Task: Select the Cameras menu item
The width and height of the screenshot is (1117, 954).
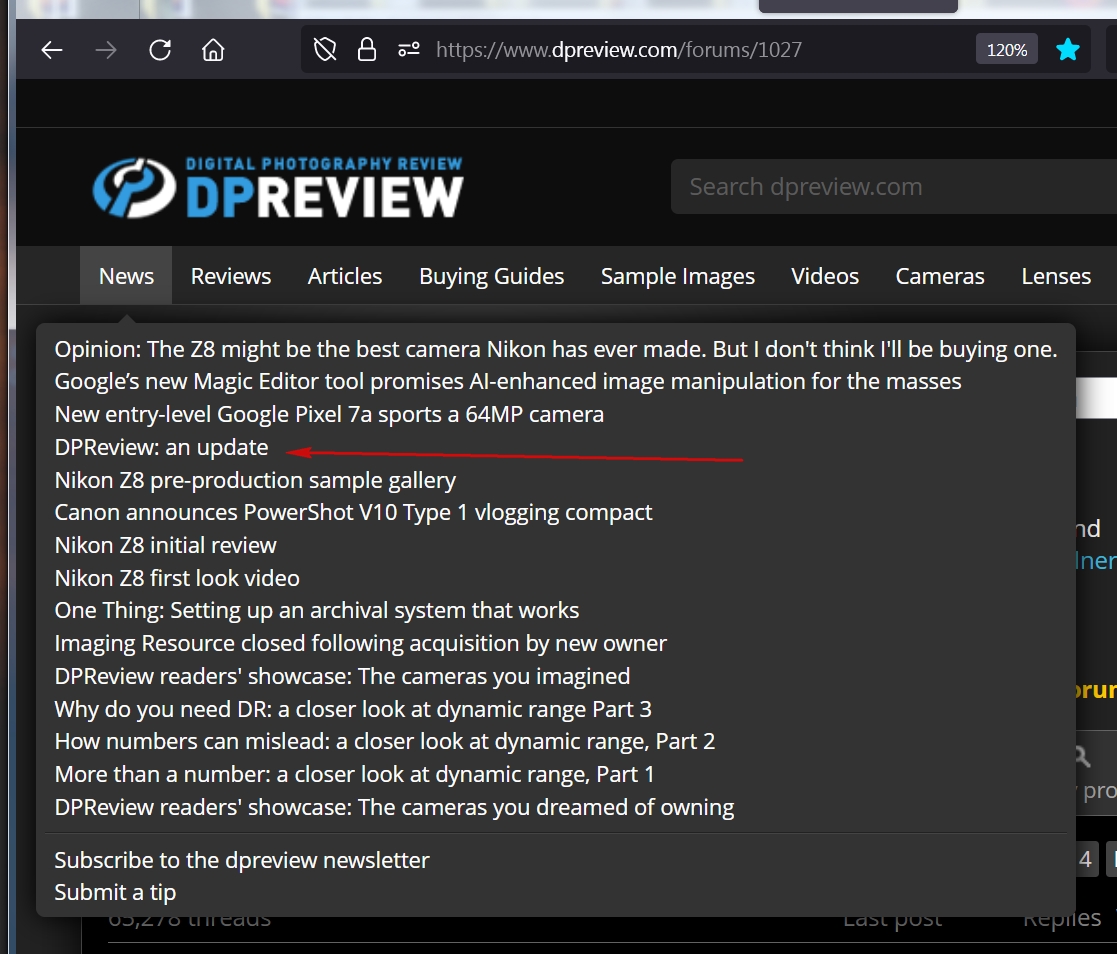Action: pyautogui.click(x=939, y=276)
